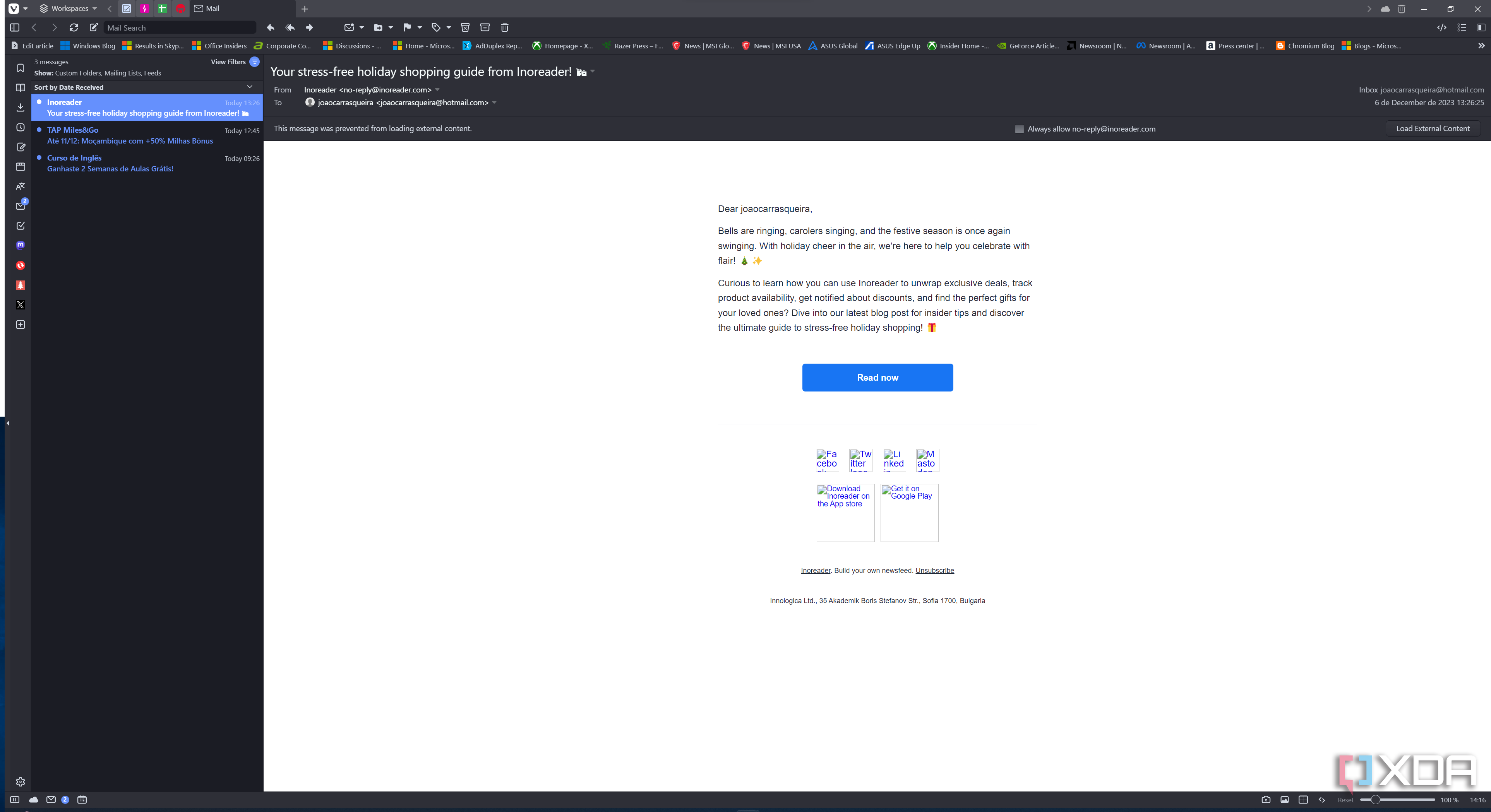Screen dimensions: 1491x812
Task: Open a new tab with plus button
Action: [305, 9]
